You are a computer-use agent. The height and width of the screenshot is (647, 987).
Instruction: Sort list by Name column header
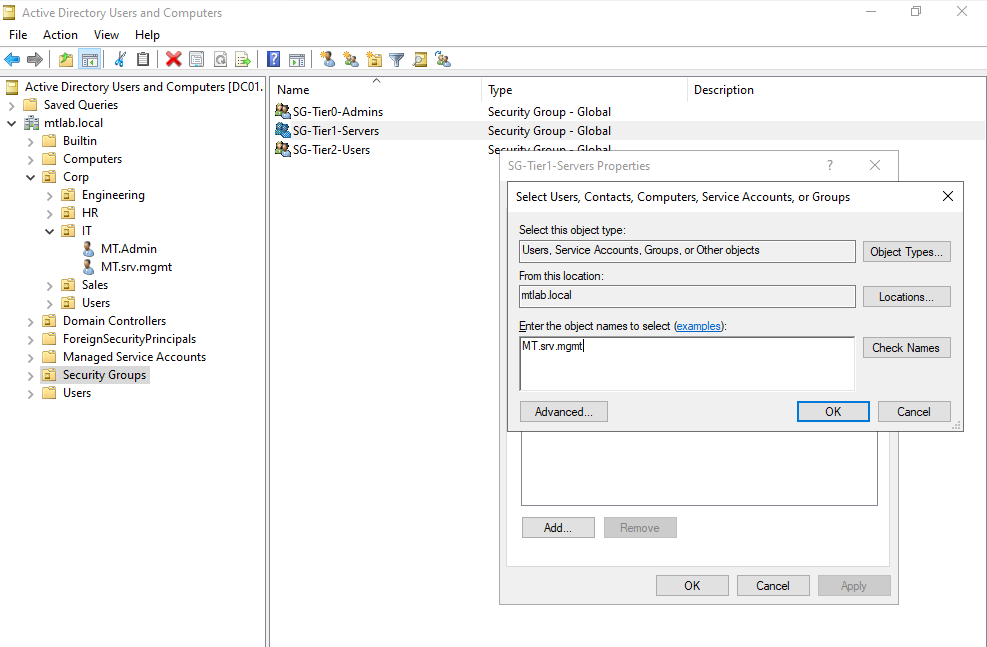pyautogui.click(x=375, y=89)
